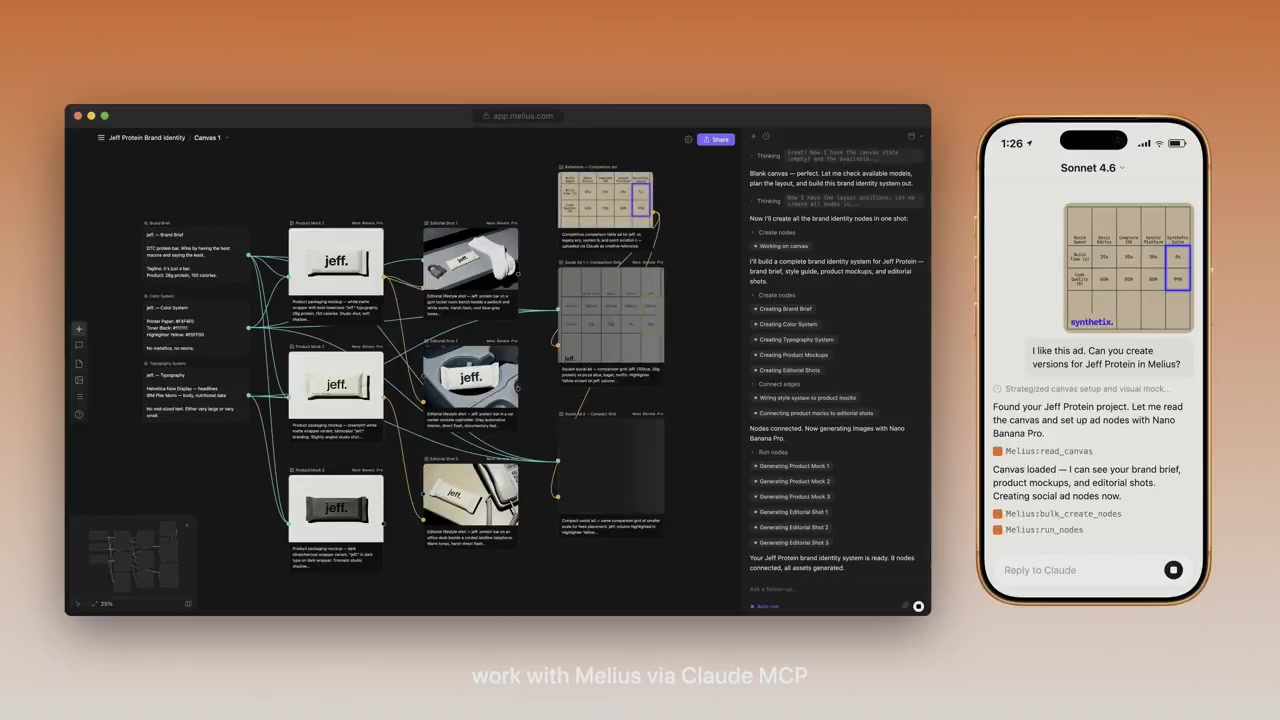Click the Creating Typography System chip
The height and width of the screenshot is (720, 1280).
tap(794, 340)
